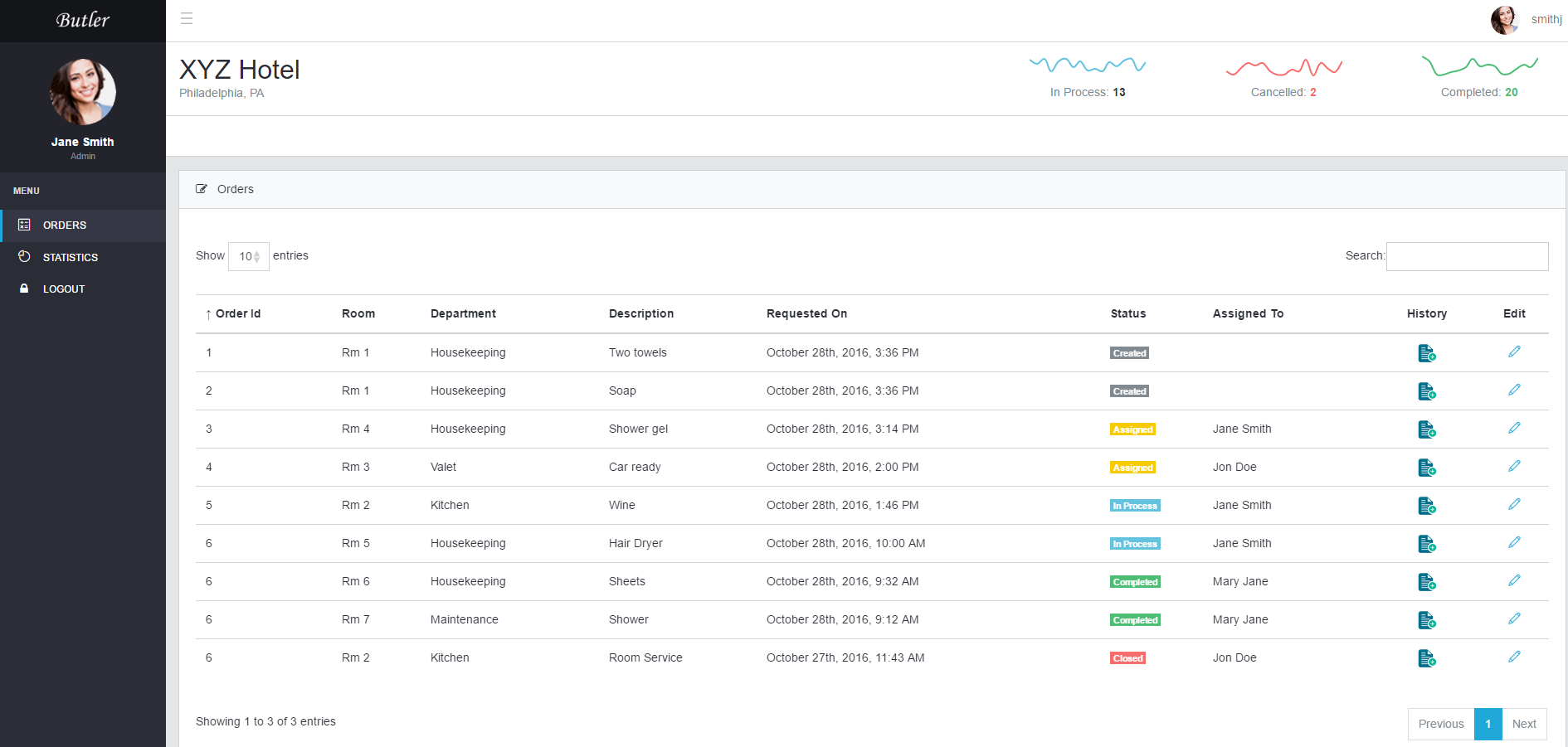This screenshot has height=747, width=1568.
Task: Sort table by Order Id column
Action: [x=237, y=313]
